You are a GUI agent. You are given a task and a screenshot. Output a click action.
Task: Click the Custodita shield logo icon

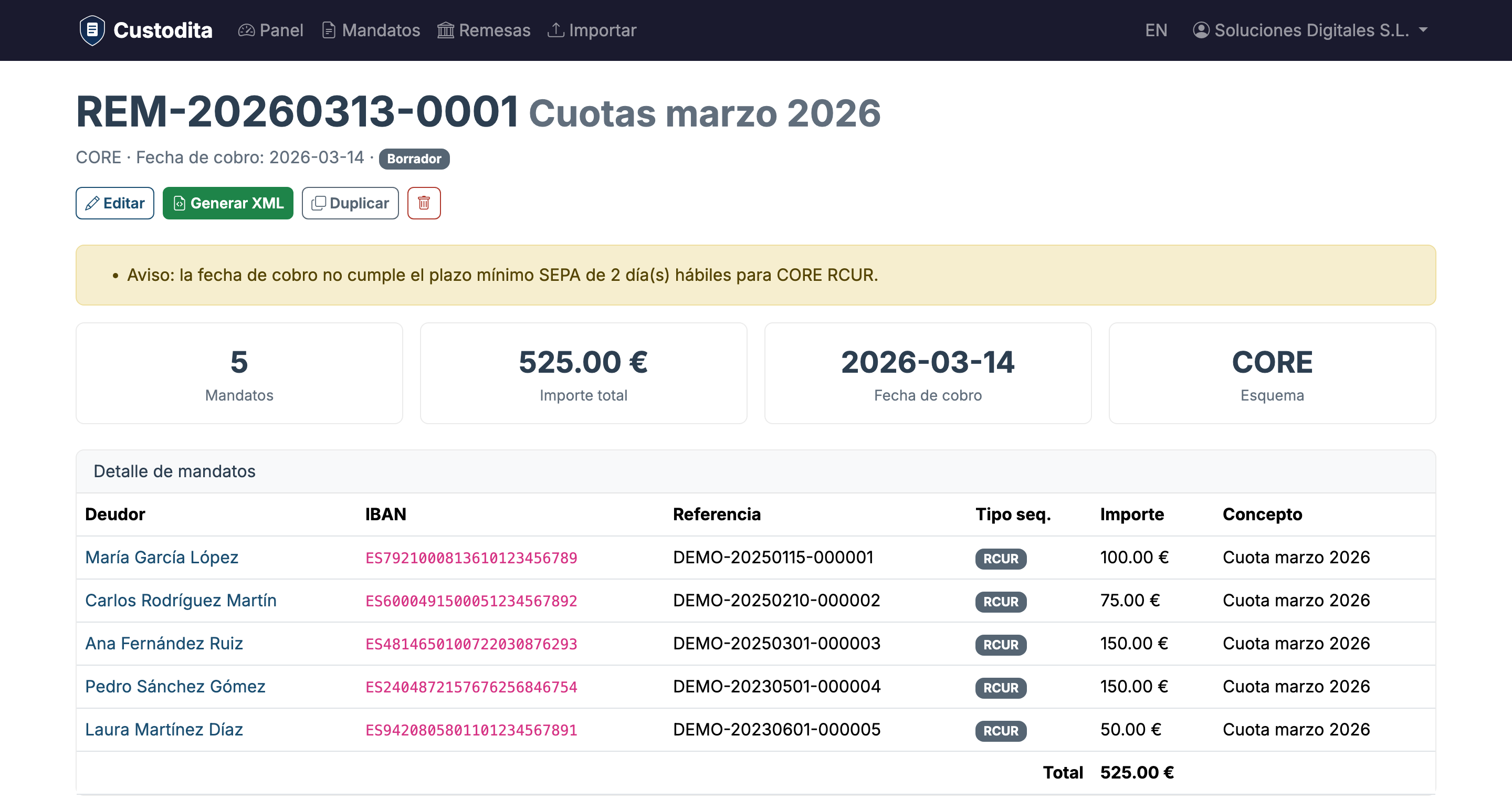(92, 30)
